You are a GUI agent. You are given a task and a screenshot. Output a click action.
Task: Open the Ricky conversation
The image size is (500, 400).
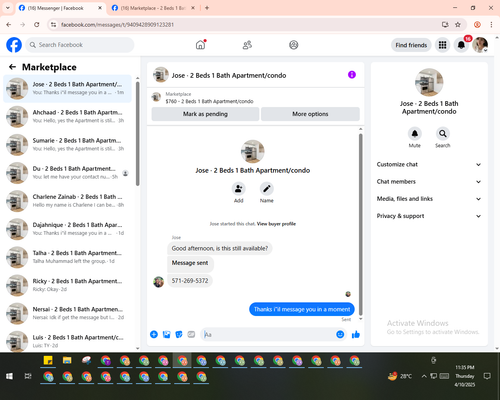click(x=67, y=285)
